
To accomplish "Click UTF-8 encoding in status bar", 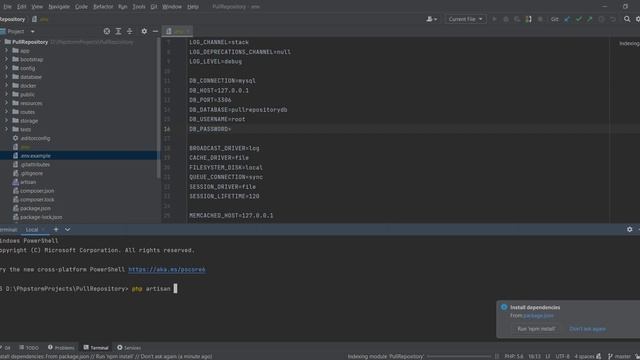I will point(562,356).
